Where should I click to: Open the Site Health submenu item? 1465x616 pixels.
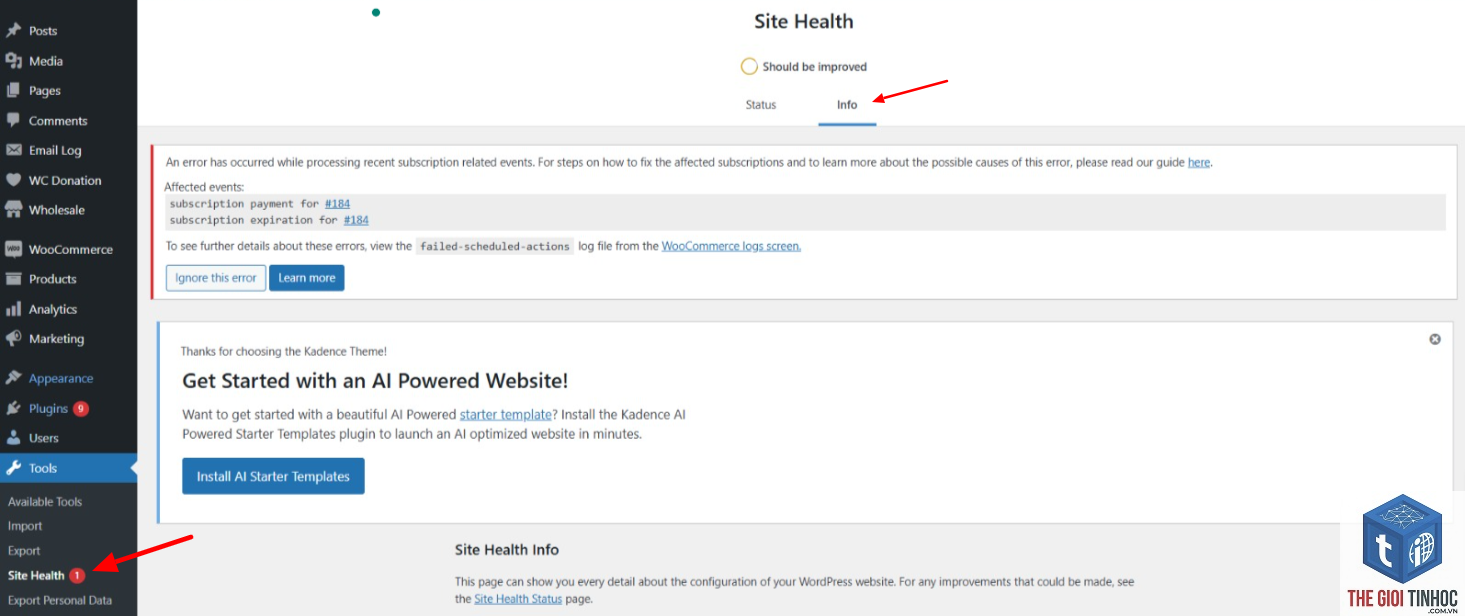click(36, 575)
